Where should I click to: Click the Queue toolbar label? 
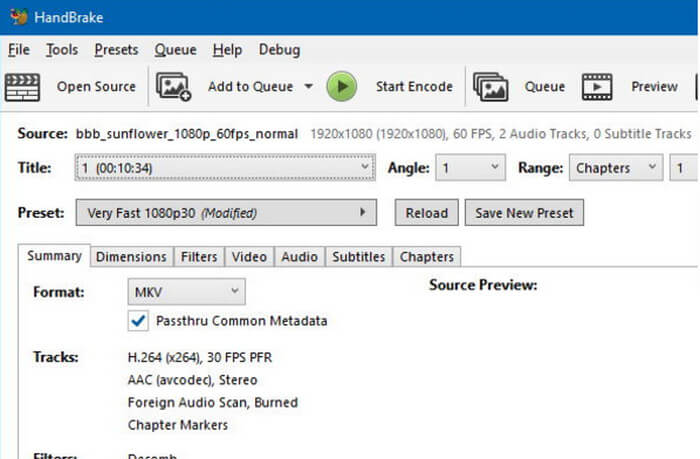coord(545,87)
